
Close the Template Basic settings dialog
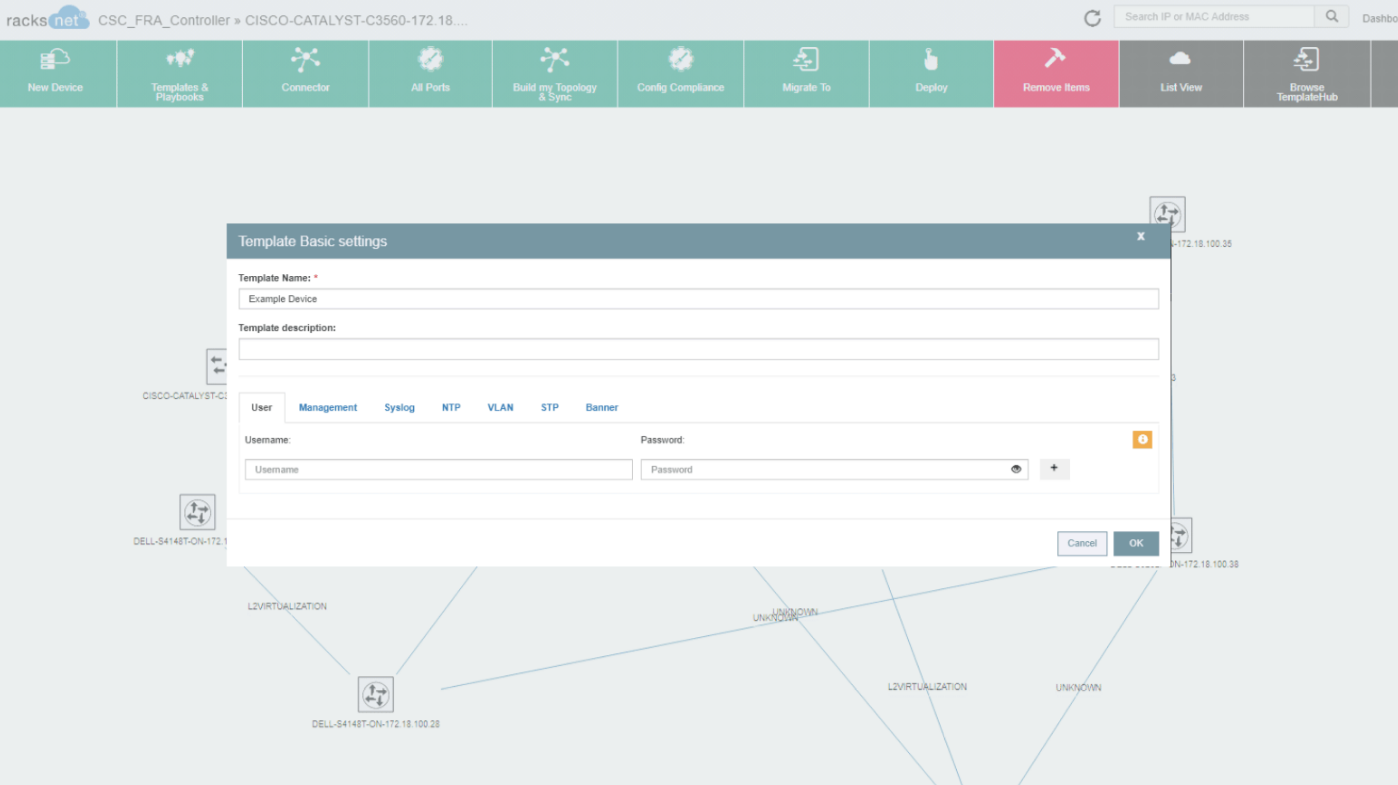tap(1141, 237)
